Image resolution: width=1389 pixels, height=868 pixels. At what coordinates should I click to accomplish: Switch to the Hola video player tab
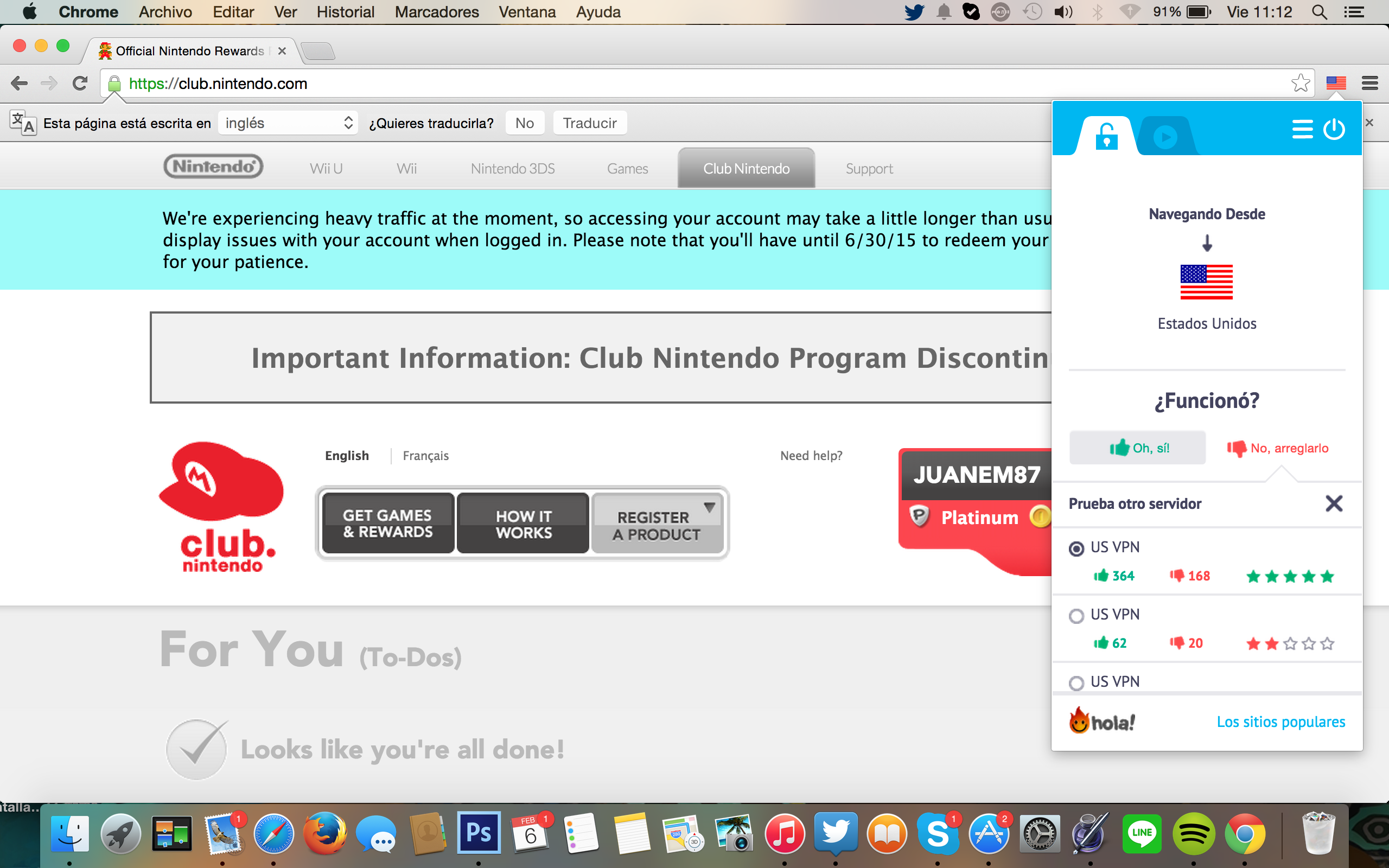point(1165,136)
